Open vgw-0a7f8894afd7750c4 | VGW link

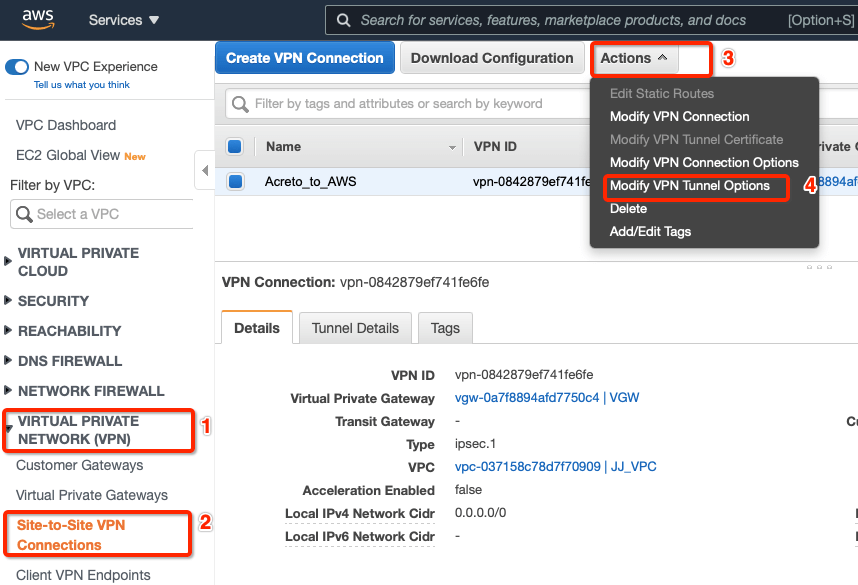[x=547, y=398]
